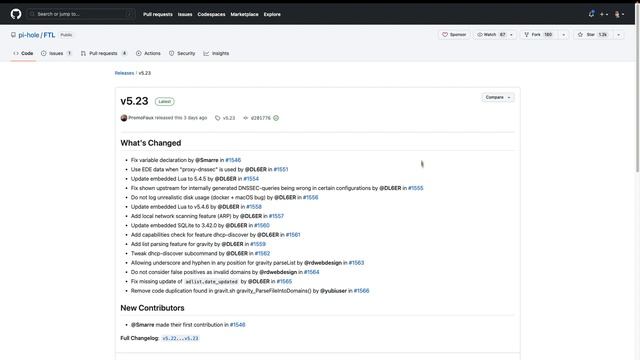Open pull request #1546 in What's Changed

(x=233, y=160)
